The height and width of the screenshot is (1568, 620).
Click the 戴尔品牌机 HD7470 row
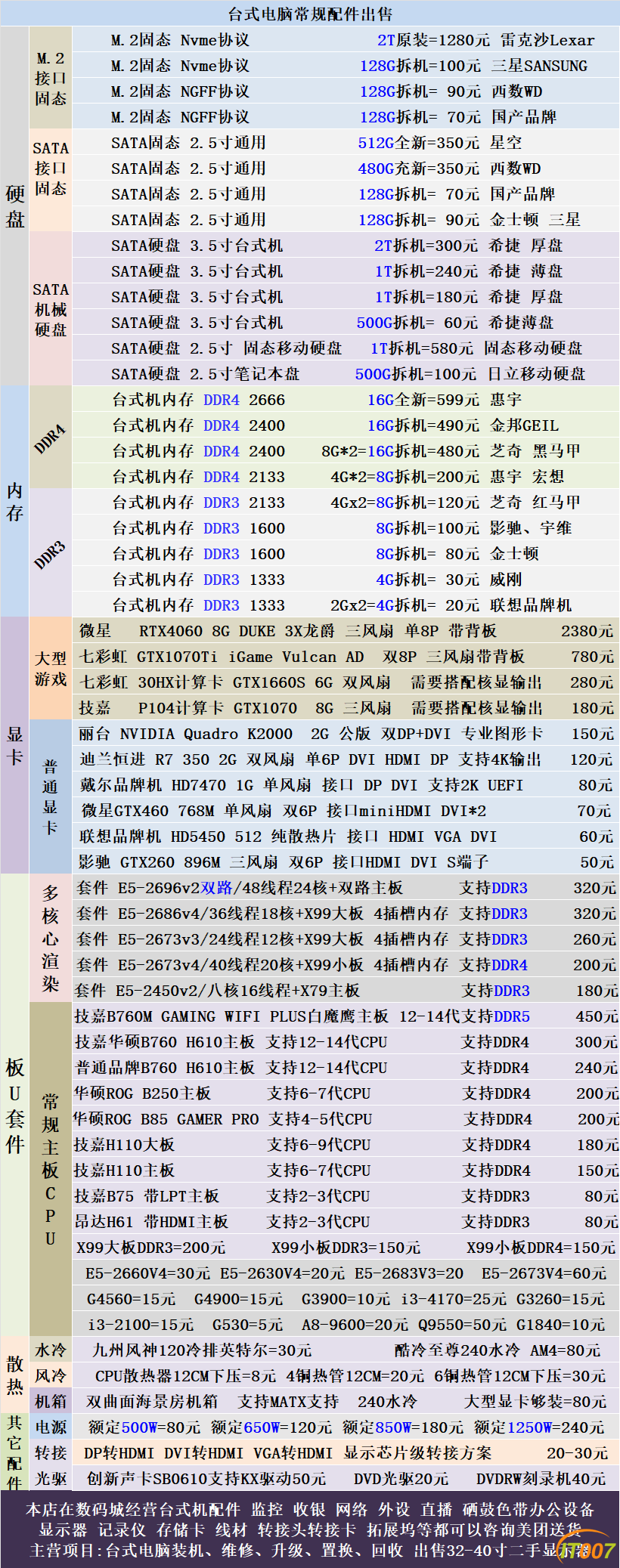tap(346, 785)
